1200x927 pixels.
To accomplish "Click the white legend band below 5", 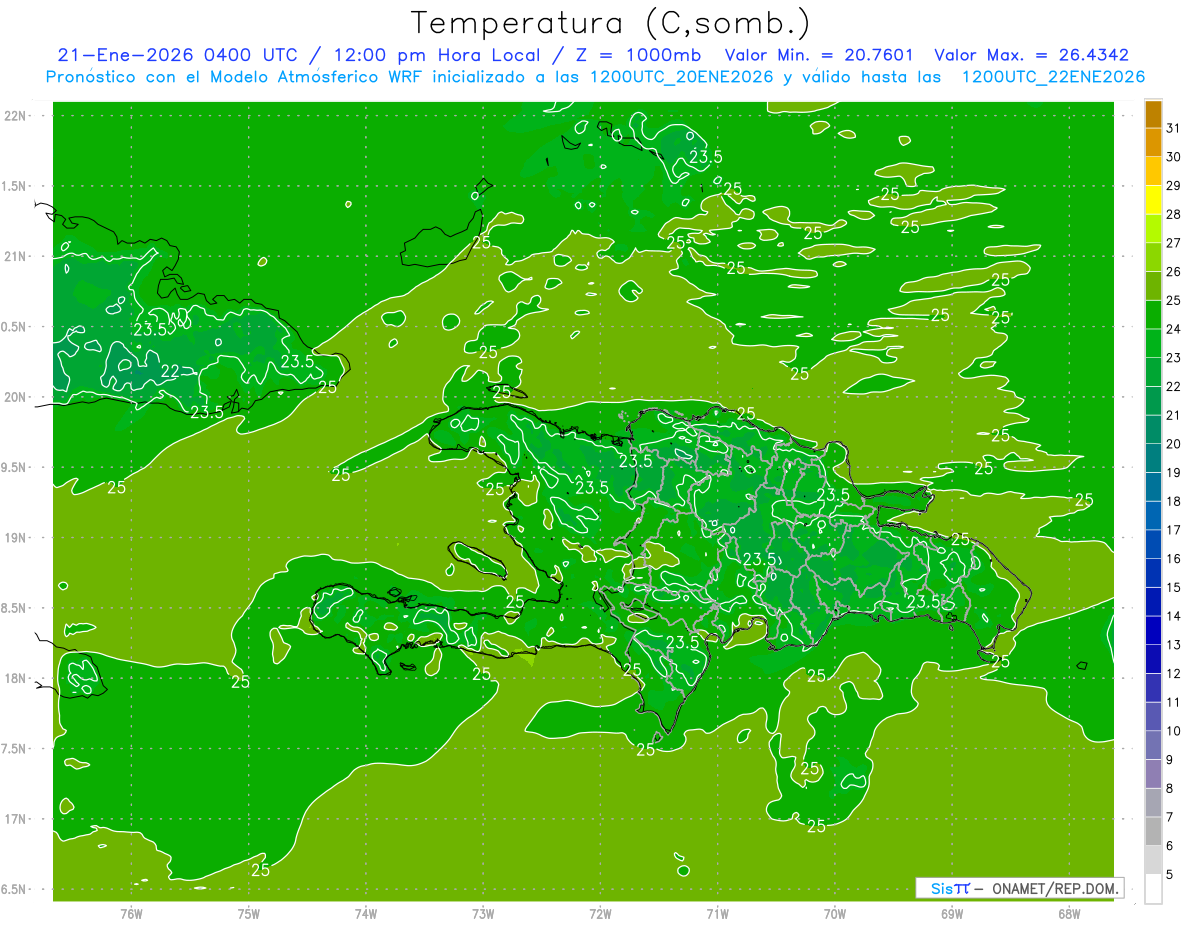I will click(x=1153, y=888).
